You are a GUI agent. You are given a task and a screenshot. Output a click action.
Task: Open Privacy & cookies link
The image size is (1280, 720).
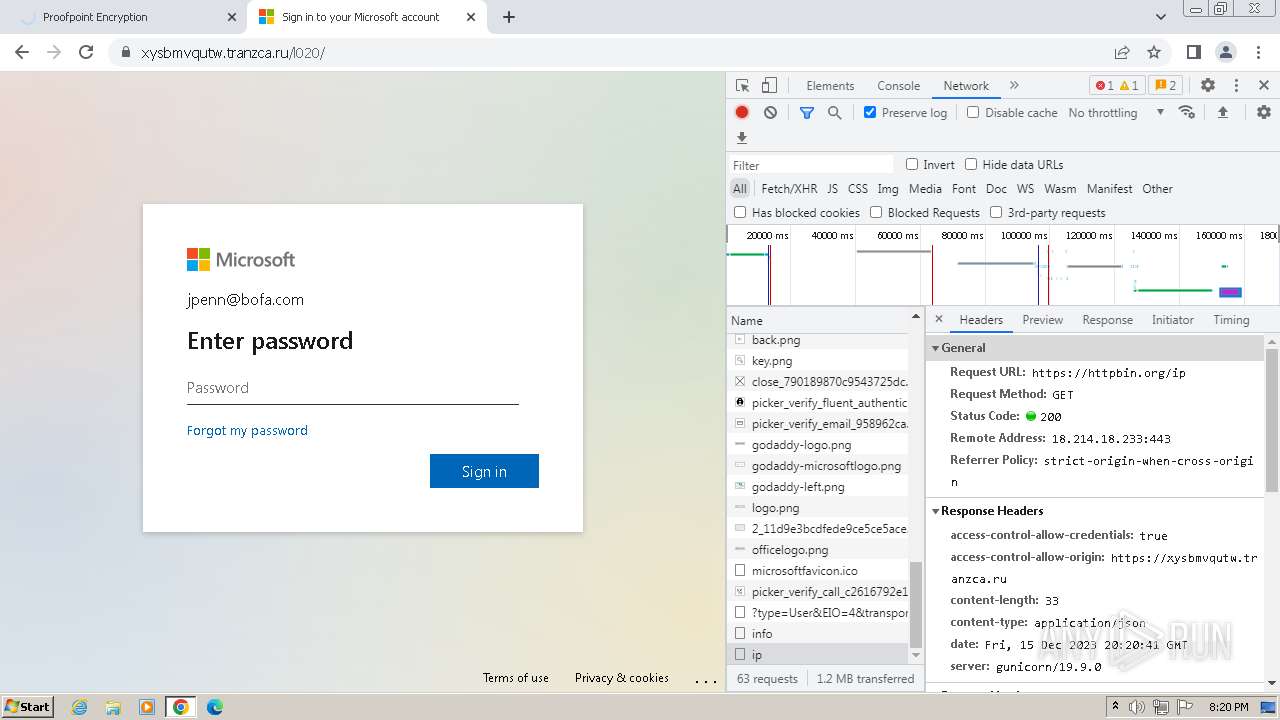tap(622, 678)
